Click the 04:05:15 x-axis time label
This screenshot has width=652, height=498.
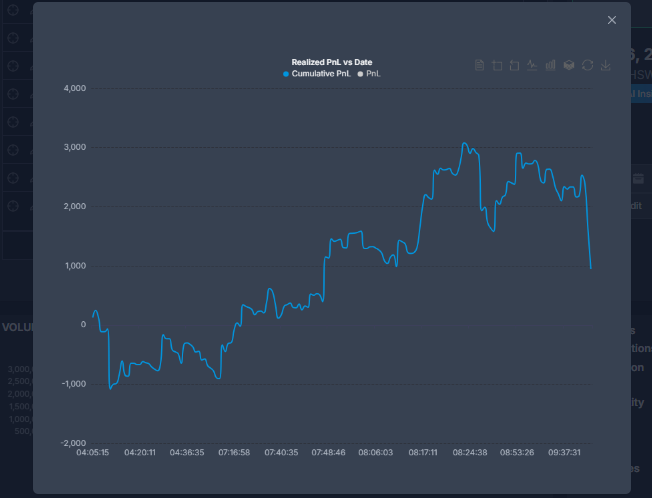coord(93,452)
